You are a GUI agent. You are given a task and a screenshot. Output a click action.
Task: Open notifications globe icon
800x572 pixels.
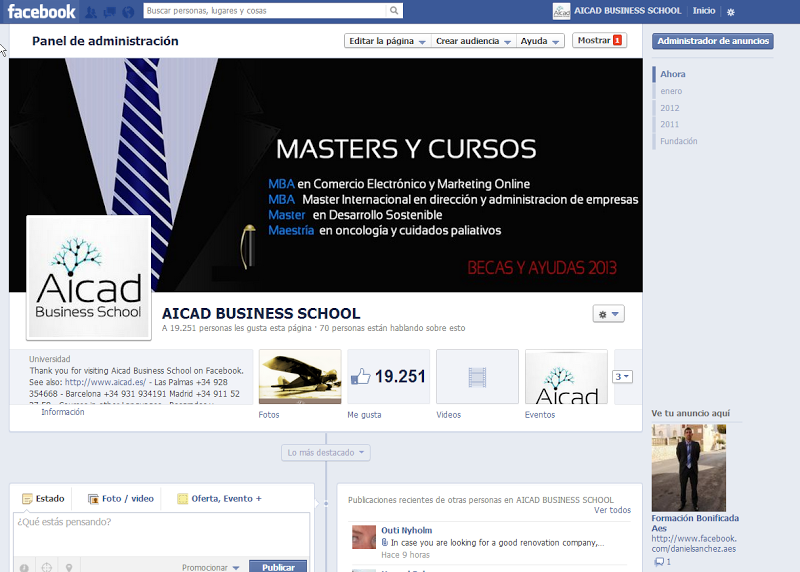coord(128,12)
